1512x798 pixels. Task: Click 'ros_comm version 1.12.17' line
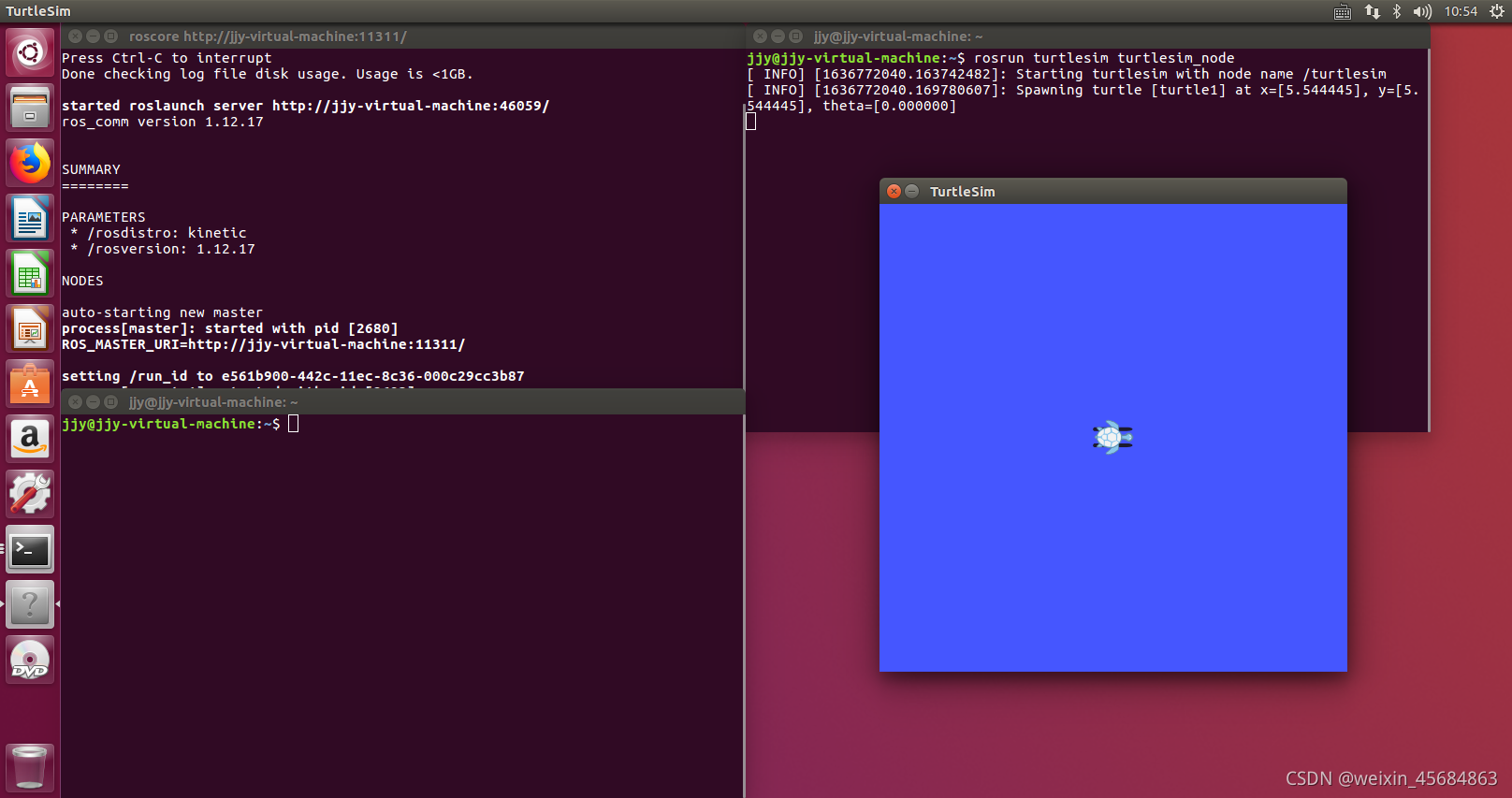point(163,122)
